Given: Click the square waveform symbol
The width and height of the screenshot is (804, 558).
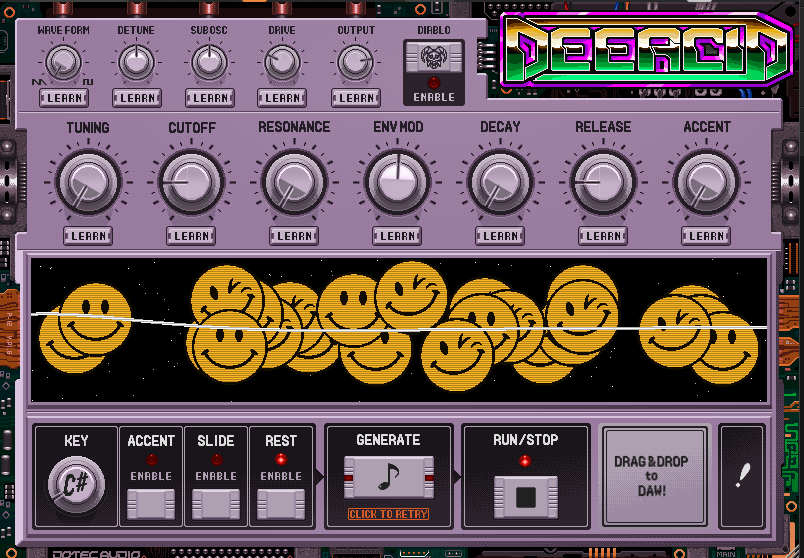Looking at the screenshot, I should click(88, 82).
